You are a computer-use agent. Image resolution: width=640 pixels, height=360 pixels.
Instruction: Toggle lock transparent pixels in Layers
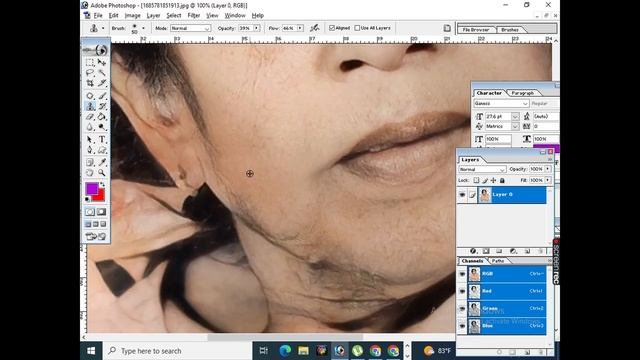[x=476, y=180]
